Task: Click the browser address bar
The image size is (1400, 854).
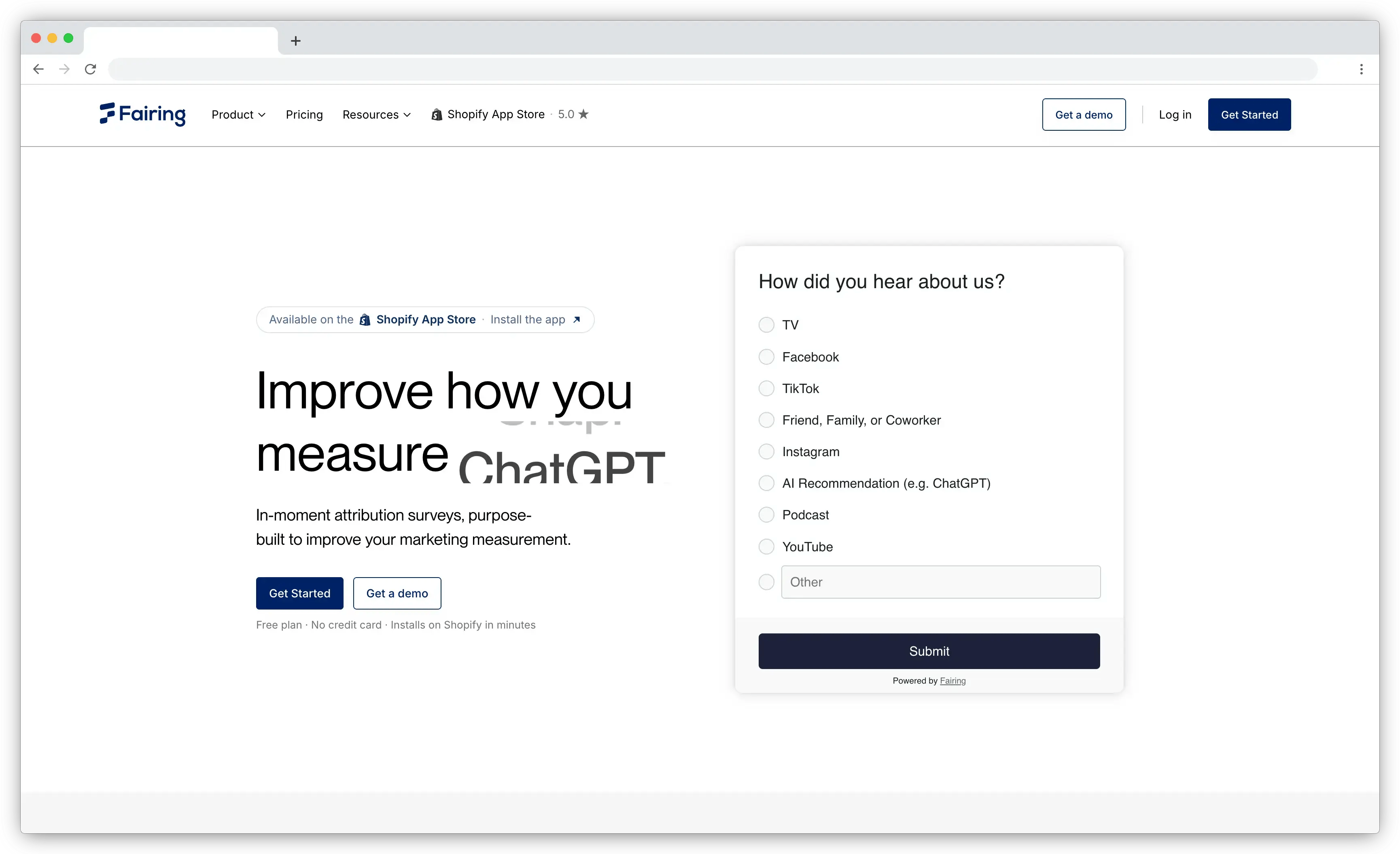Action: point(713,69)
